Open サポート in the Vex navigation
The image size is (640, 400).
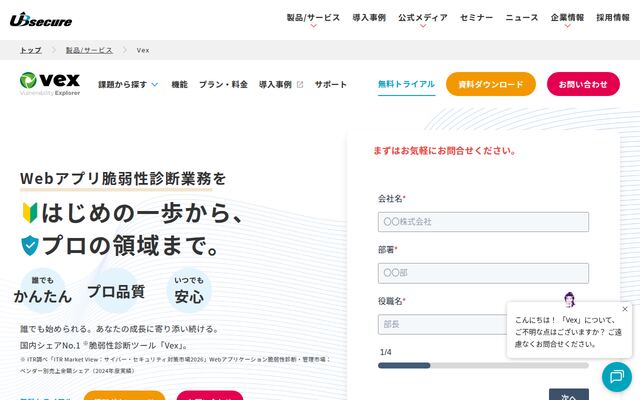[x=331, y=84]
